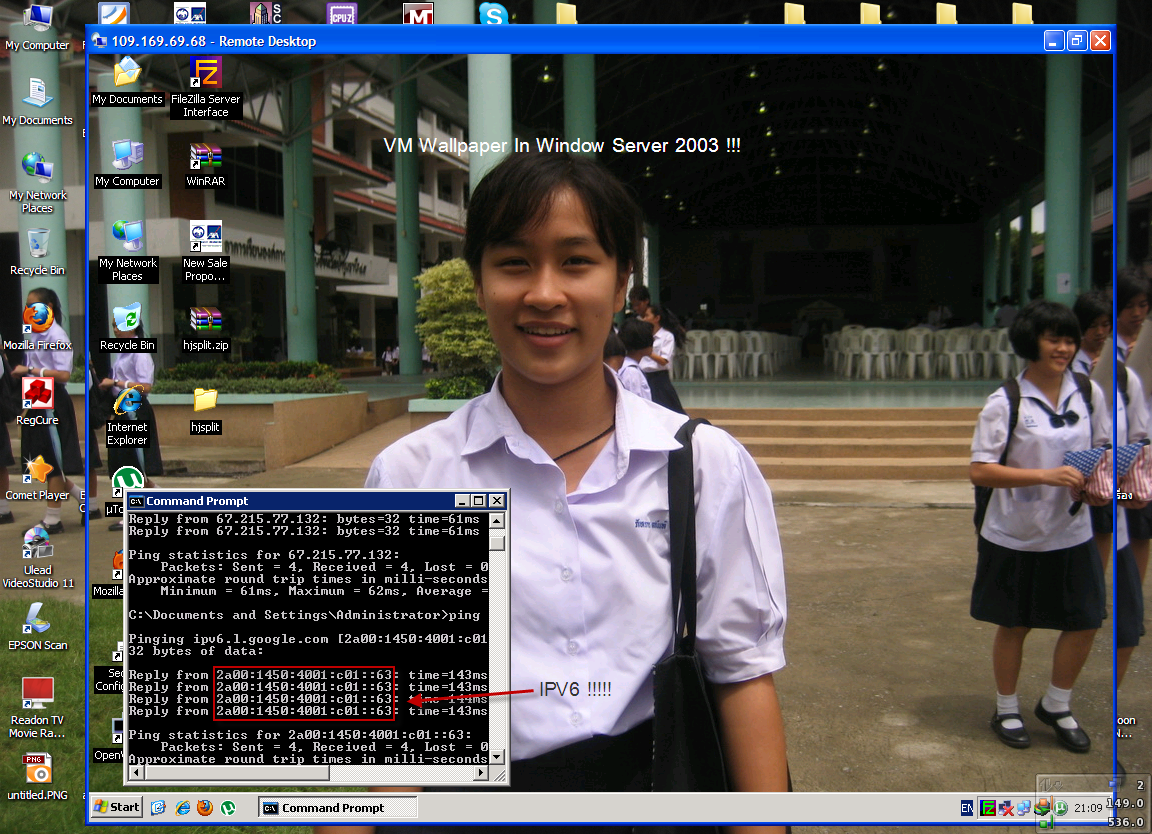Viewport: 1152px width, 834px height.
Task: Open the remote Start menu
Action: pos(116,807)
